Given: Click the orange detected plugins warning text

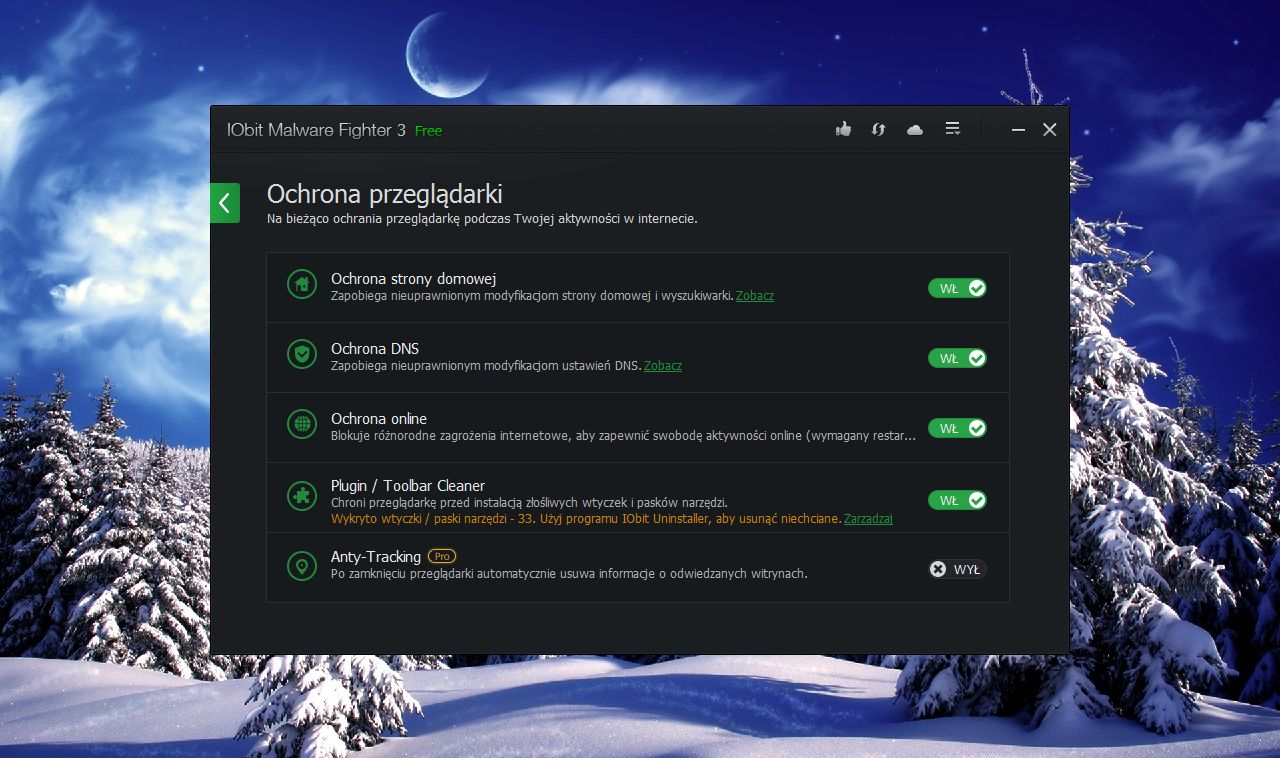Looking at the screenshot, I should click(x=586, y=519).
